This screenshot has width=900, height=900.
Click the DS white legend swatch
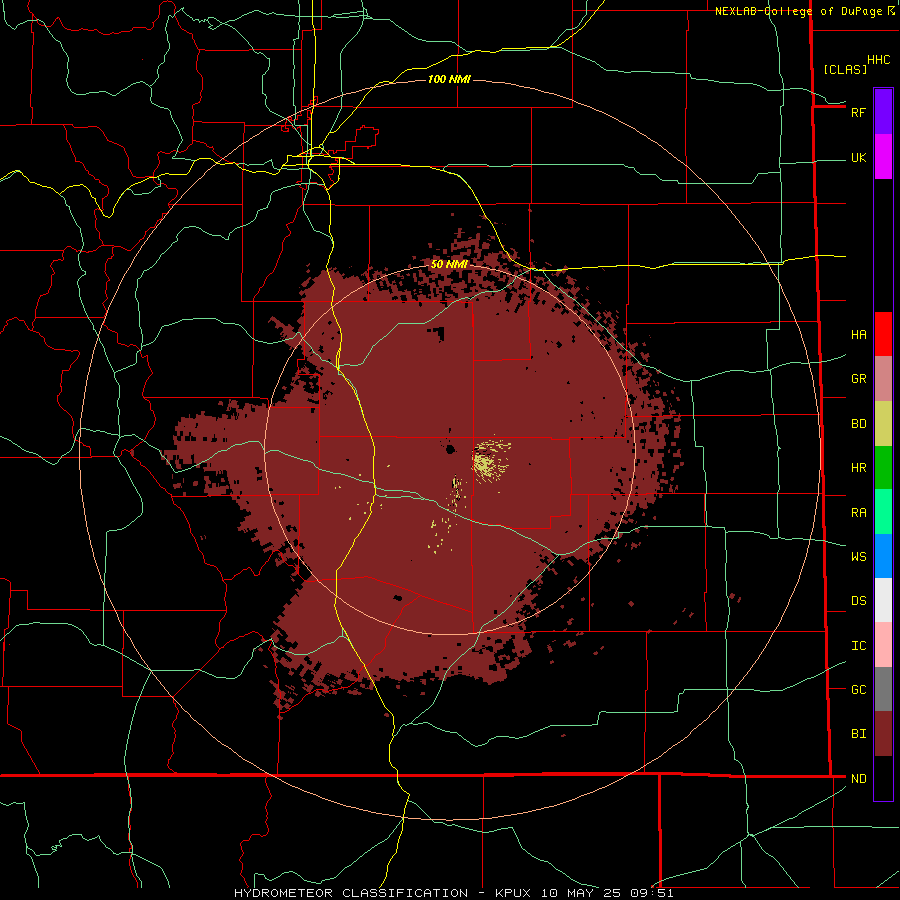point(883,600)
